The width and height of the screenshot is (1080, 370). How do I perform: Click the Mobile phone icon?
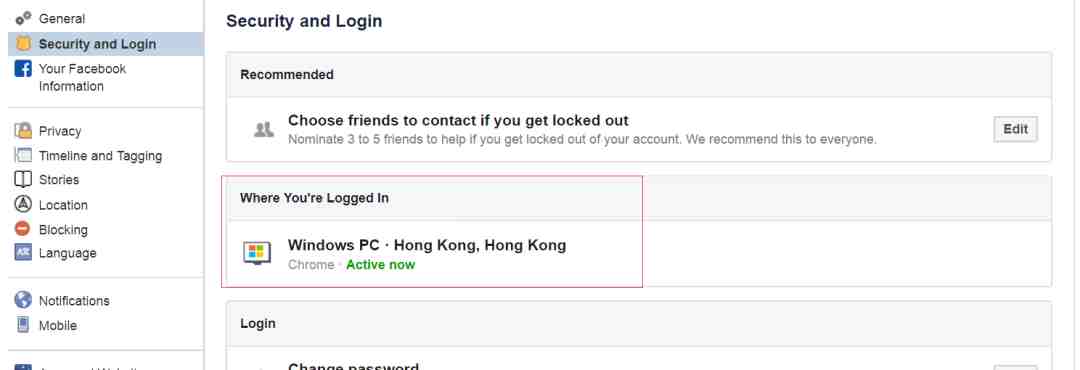23,325
